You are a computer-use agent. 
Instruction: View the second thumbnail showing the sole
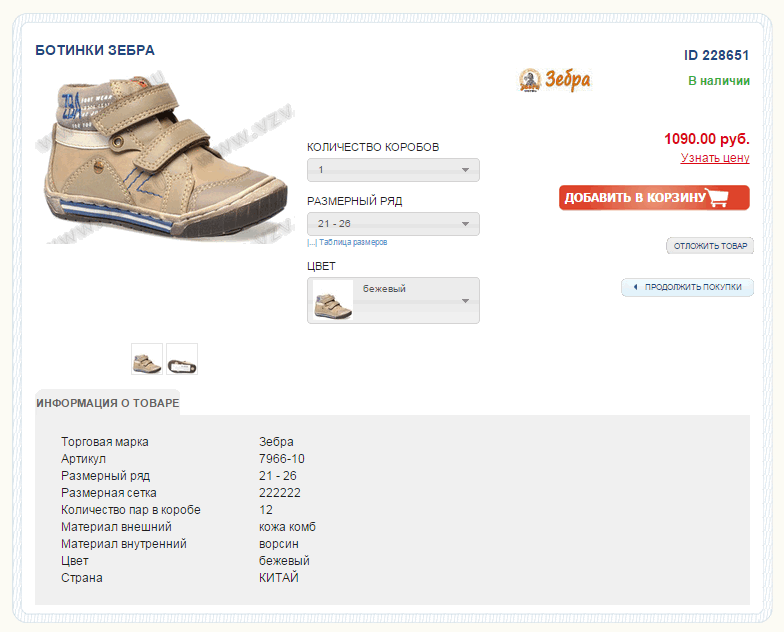[182, 359]
